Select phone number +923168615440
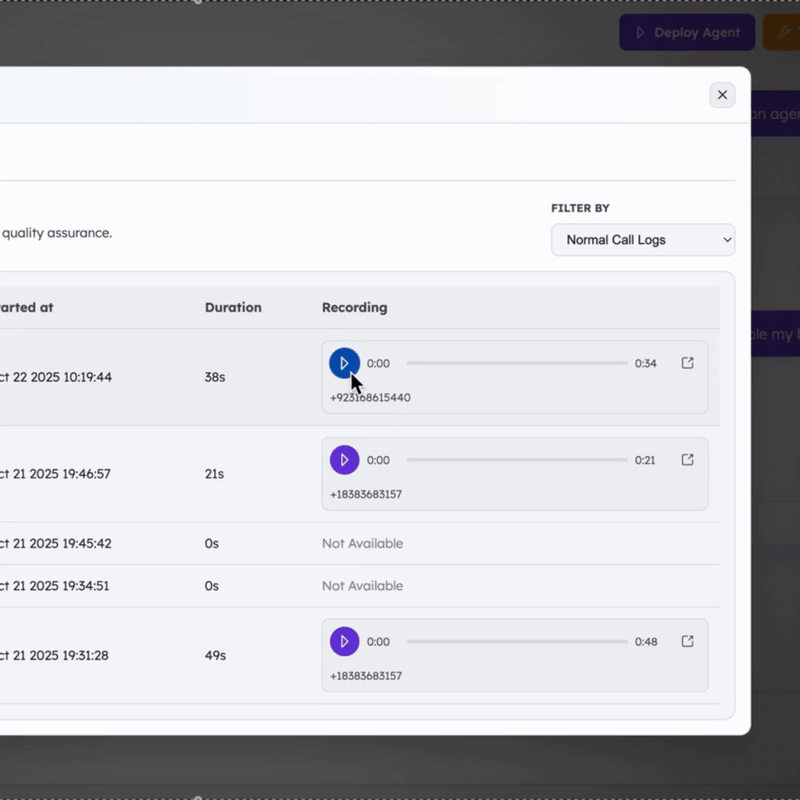Image resolution: width=800 pixels, height=800 pixels. click(x=370, y=397)
